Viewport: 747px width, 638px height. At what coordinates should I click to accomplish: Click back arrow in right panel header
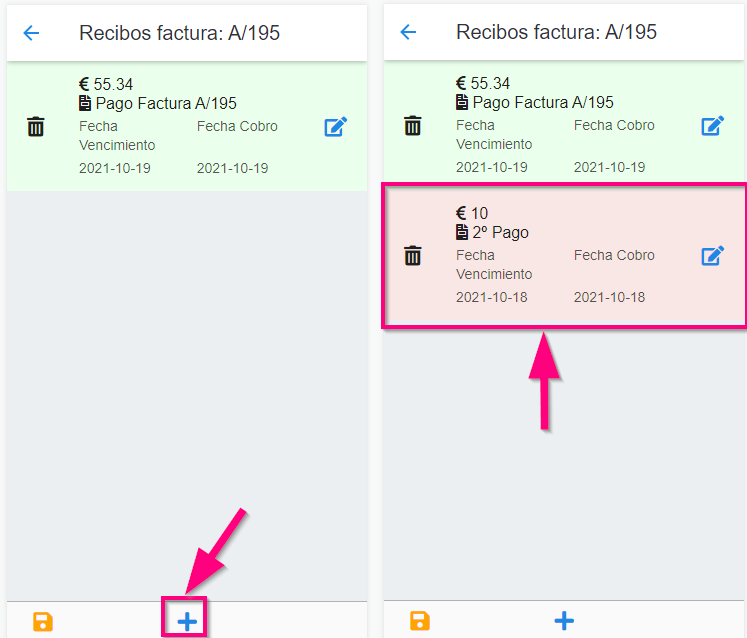coord(408,32)
